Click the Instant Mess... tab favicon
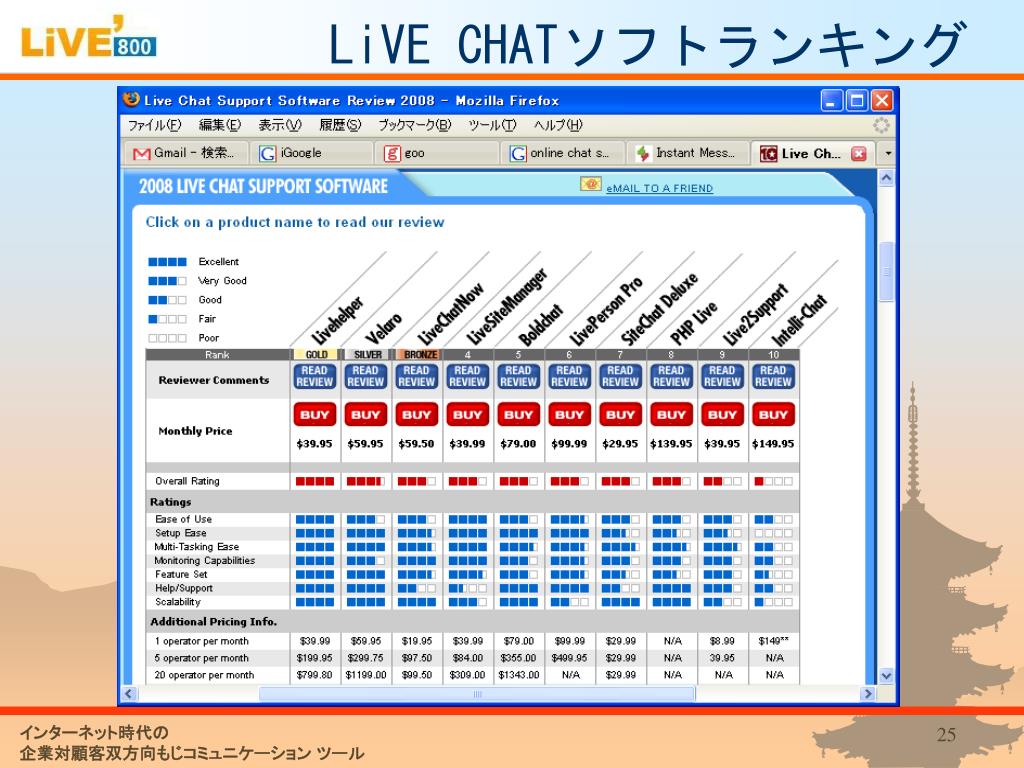This screenshot has width=1024, height=768. pos(643,153)
